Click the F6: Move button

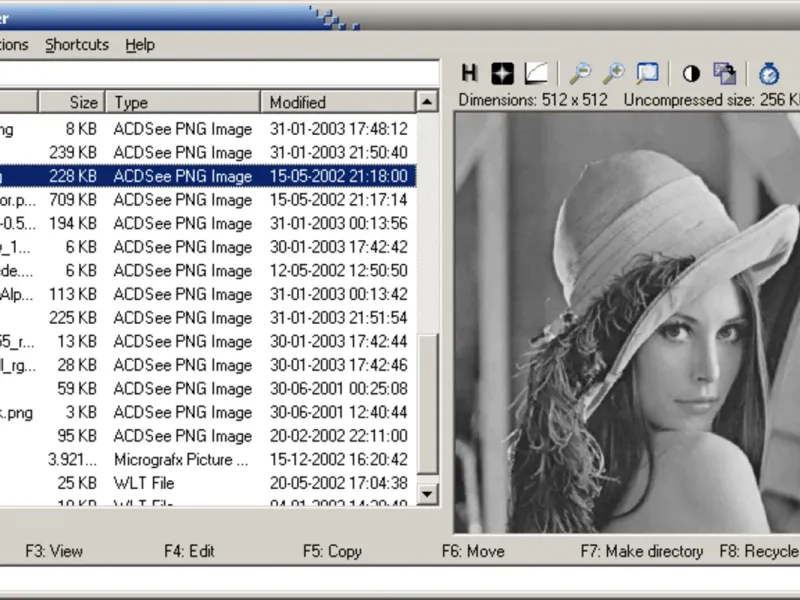473,551
